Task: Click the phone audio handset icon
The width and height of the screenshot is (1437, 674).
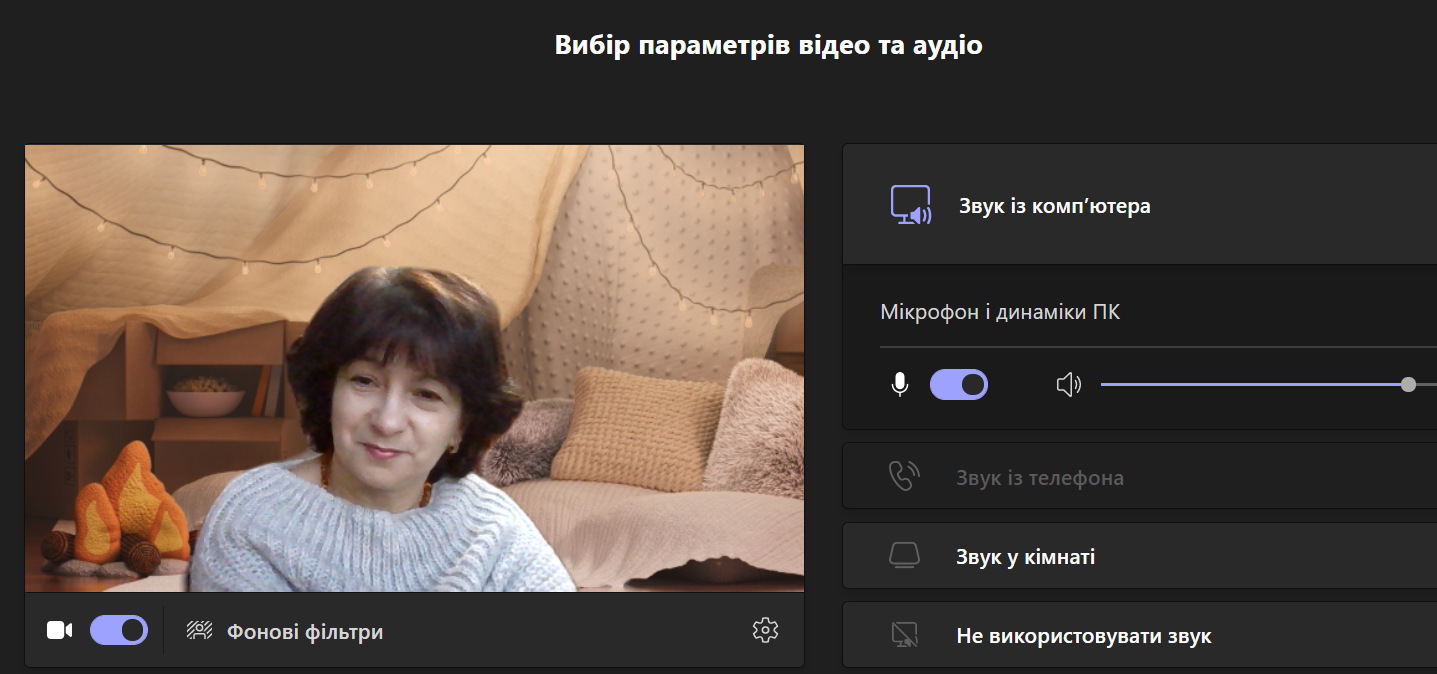Action: (x=904, y=477)
